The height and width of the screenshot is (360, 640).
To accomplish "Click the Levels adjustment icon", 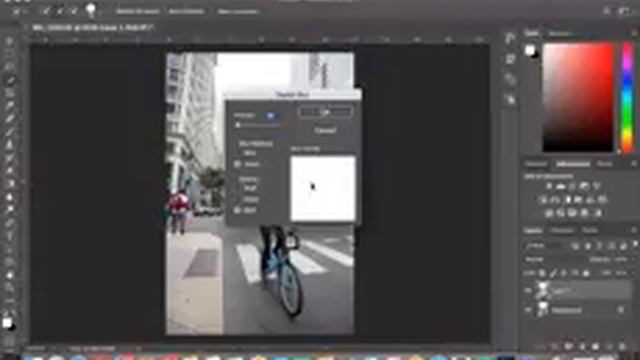I will click(561, 187).
